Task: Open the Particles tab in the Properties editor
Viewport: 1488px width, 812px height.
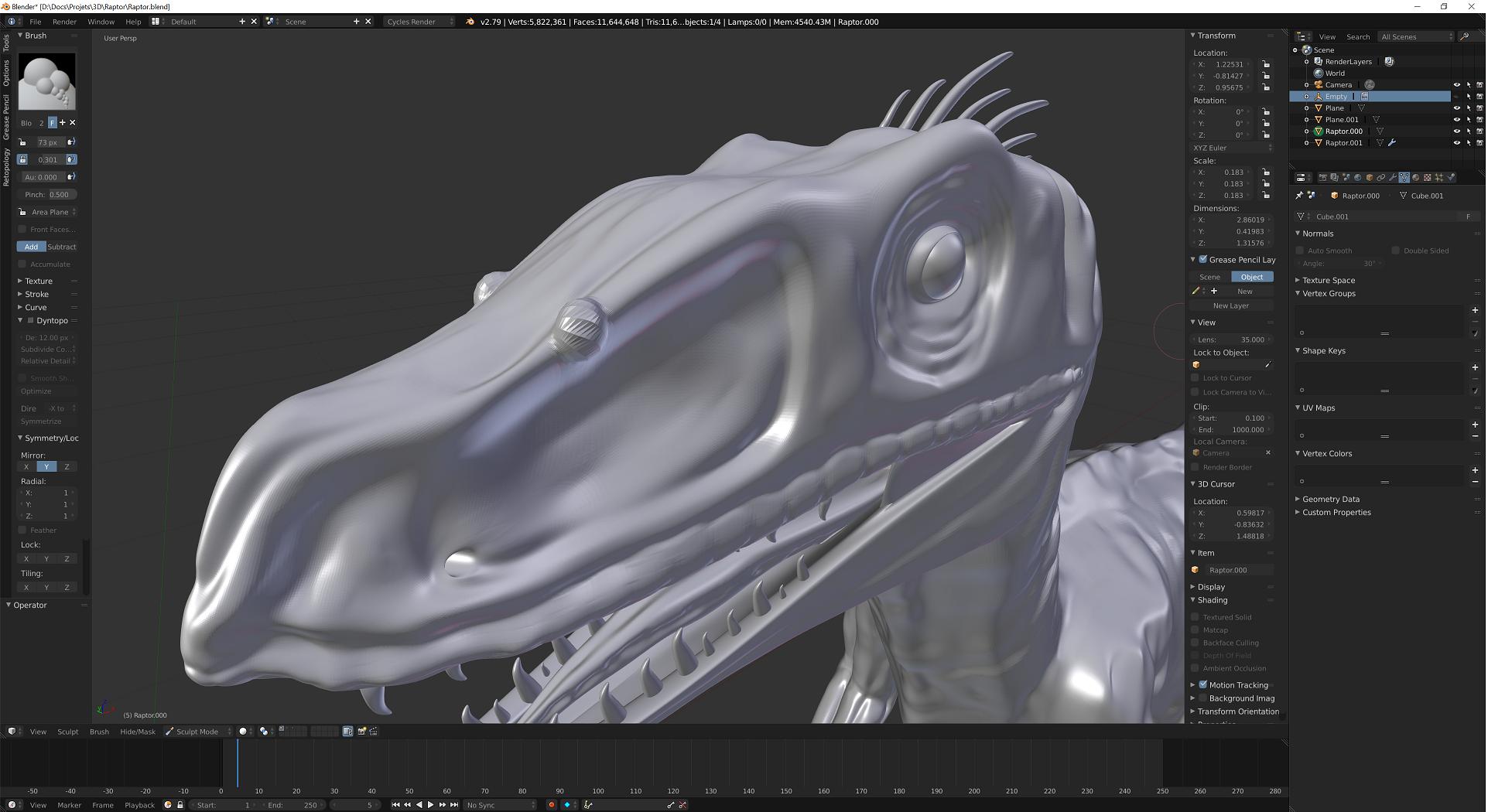Action: click(1439, 178)
